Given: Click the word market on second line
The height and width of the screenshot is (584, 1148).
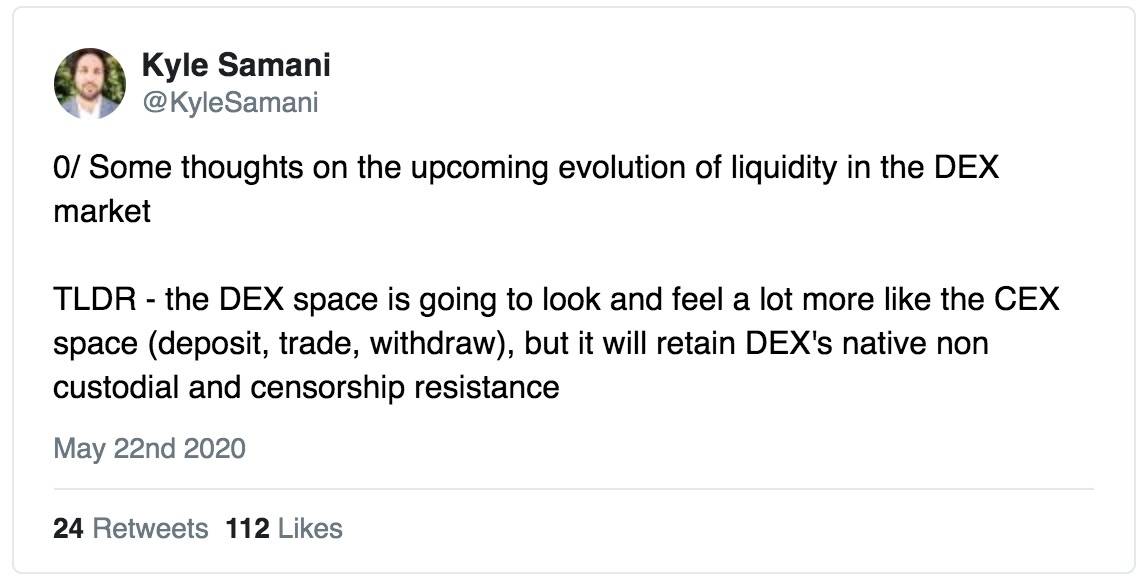Looking at the screenshot, I should [x=102, y=211].
